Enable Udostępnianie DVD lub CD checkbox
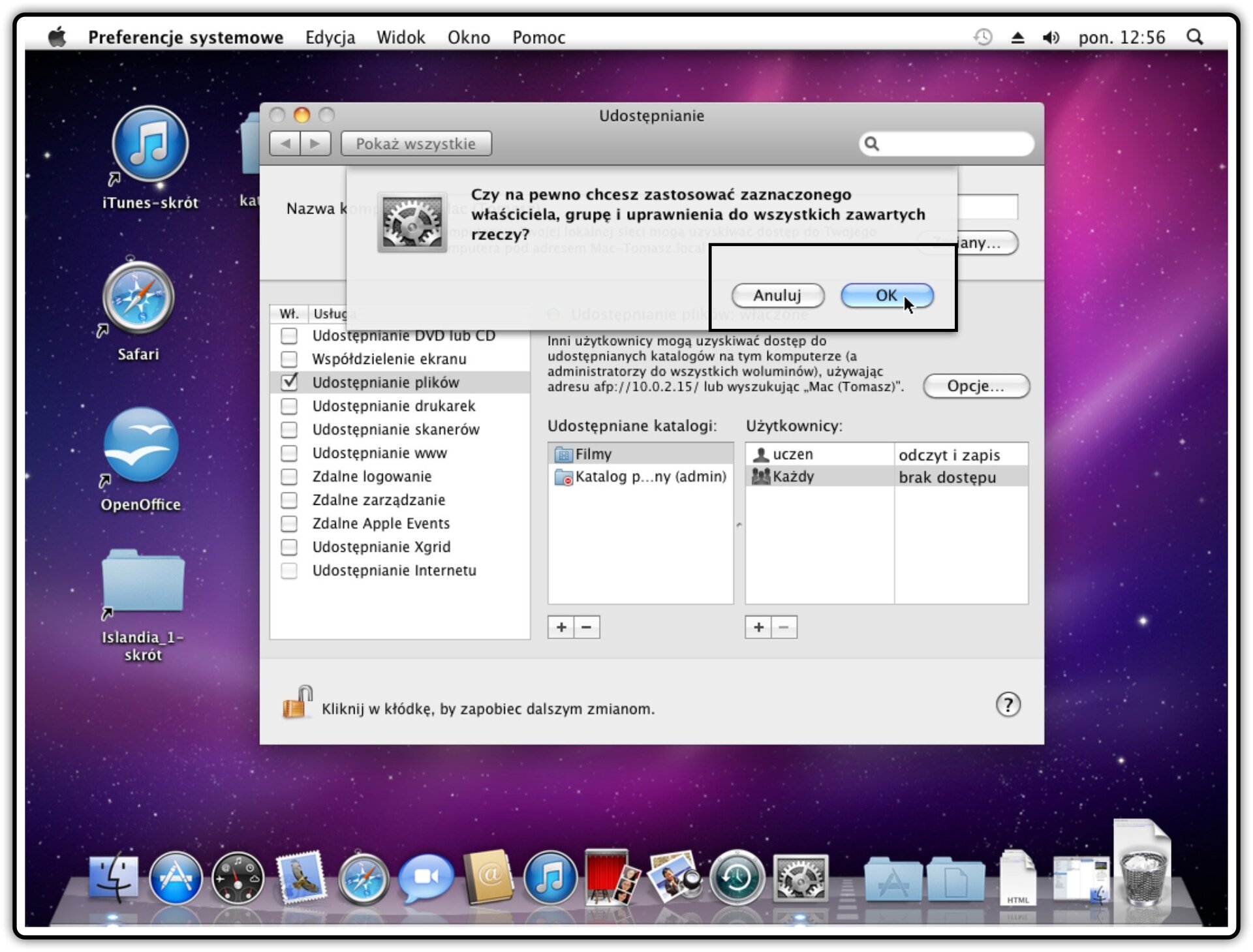Screen dimensions: 1253x952 click(289, 336)
